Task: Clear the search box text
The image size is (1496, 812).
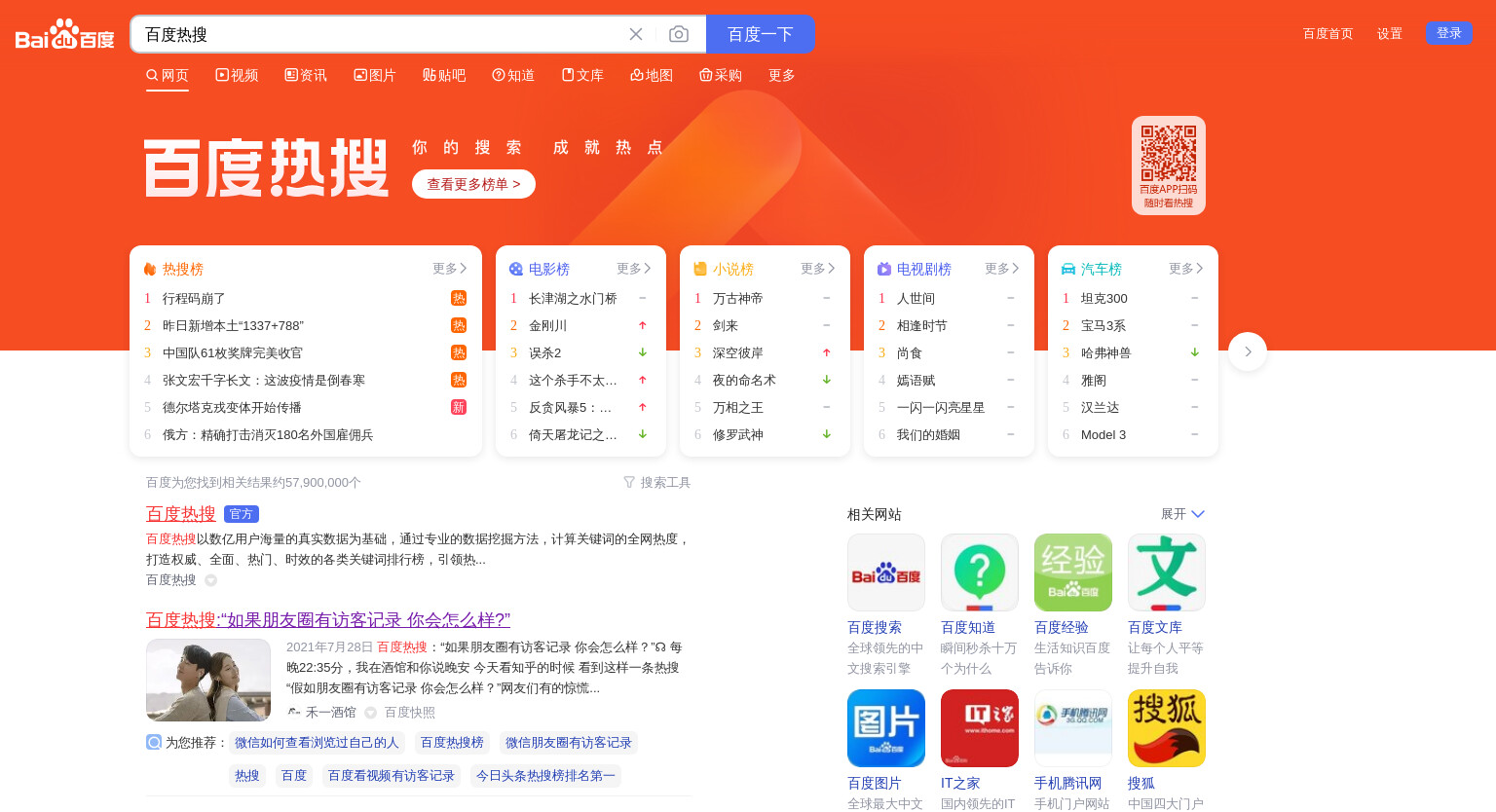Action: [x=636, y=34]
